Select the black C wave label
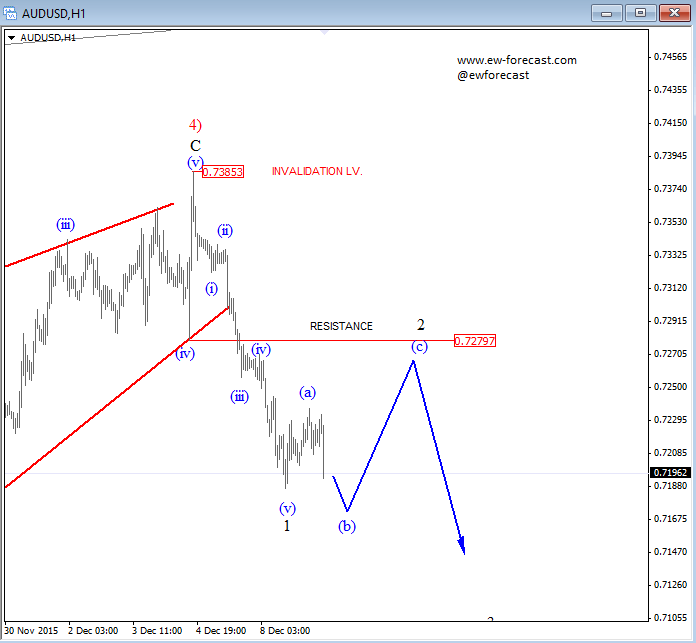Image resolution: width=696 pixels, height=643 pixels. click(195, 145)
